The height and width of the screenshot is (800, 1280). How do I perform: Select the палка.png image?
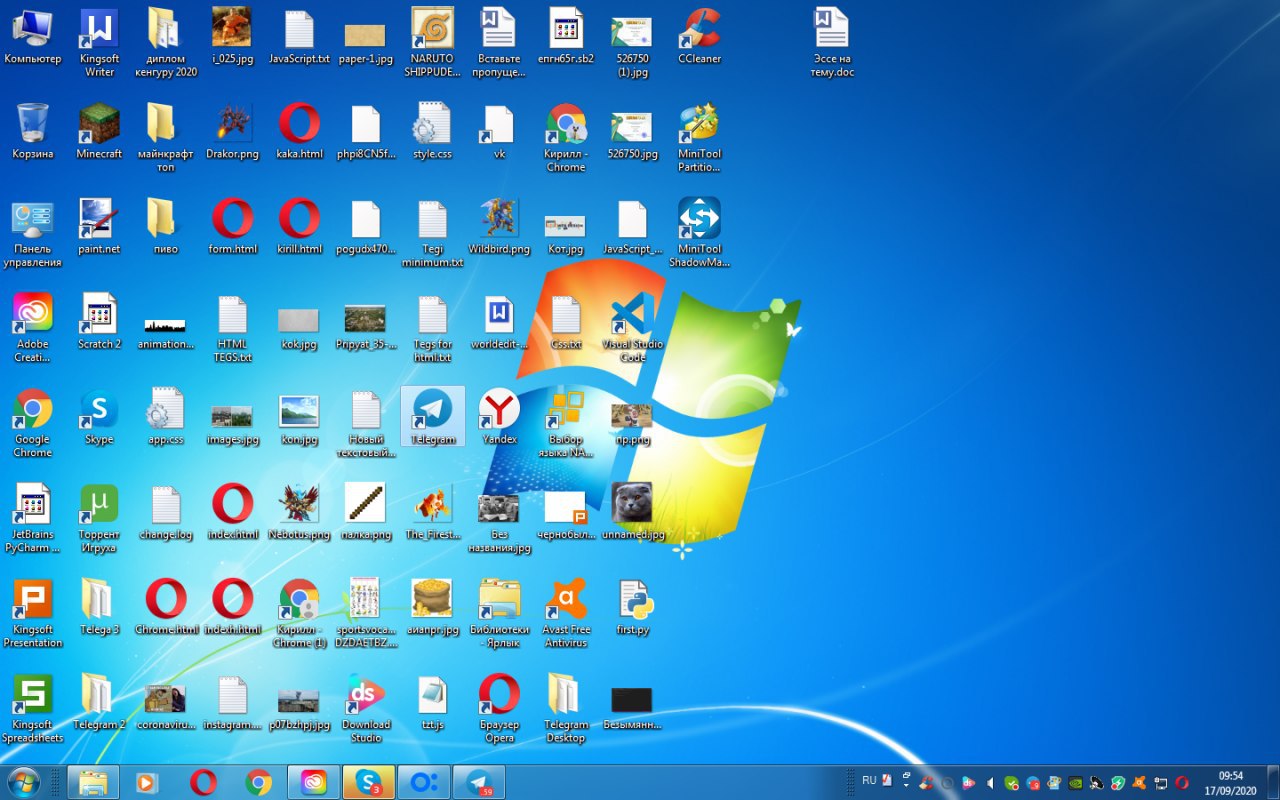(x=366, y=511)
